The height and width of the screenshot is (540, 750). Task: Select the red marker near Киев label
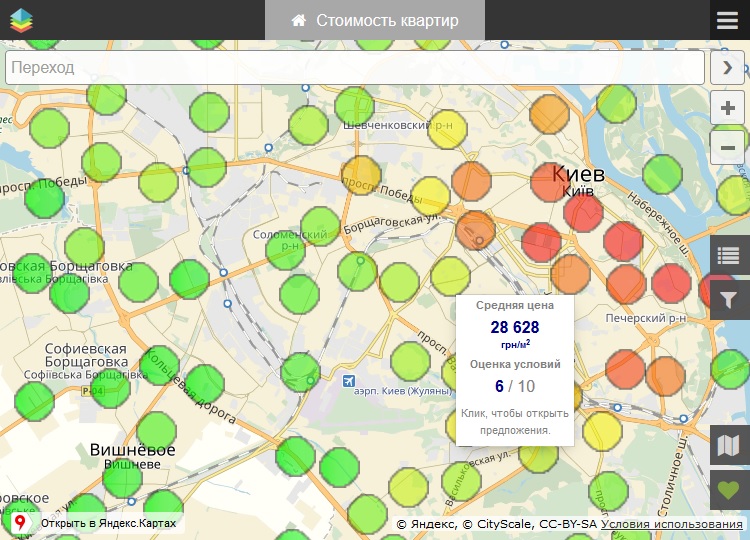[x=583, y=212]
